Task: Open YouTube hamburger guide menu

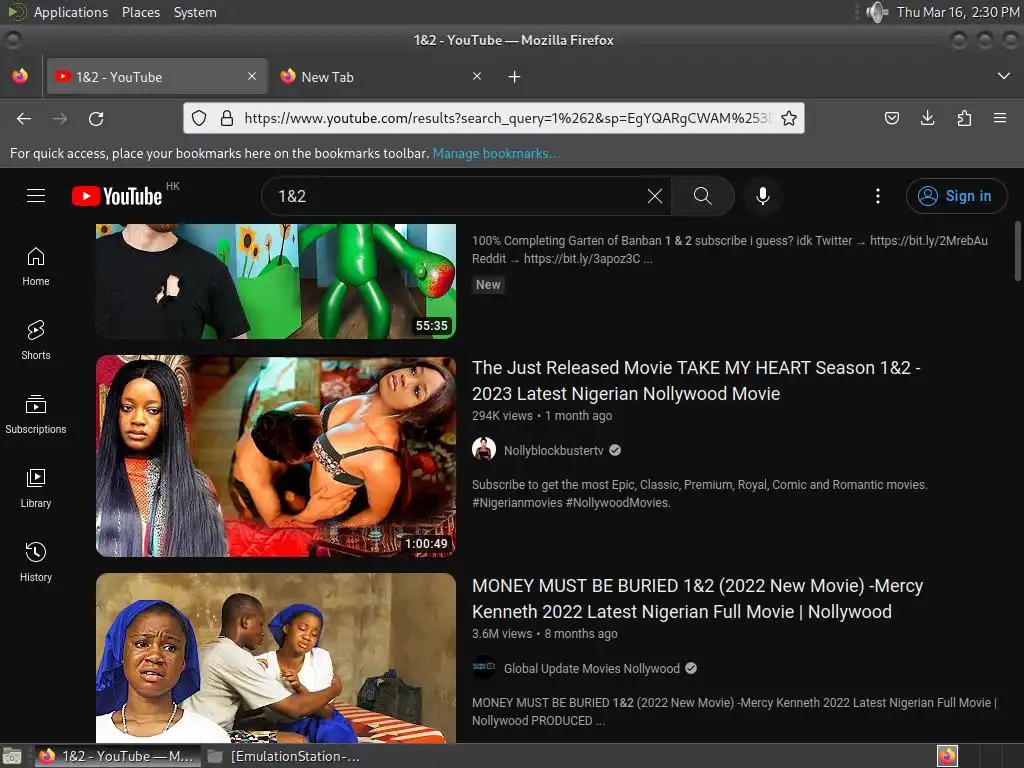Action: click(36, 195)
